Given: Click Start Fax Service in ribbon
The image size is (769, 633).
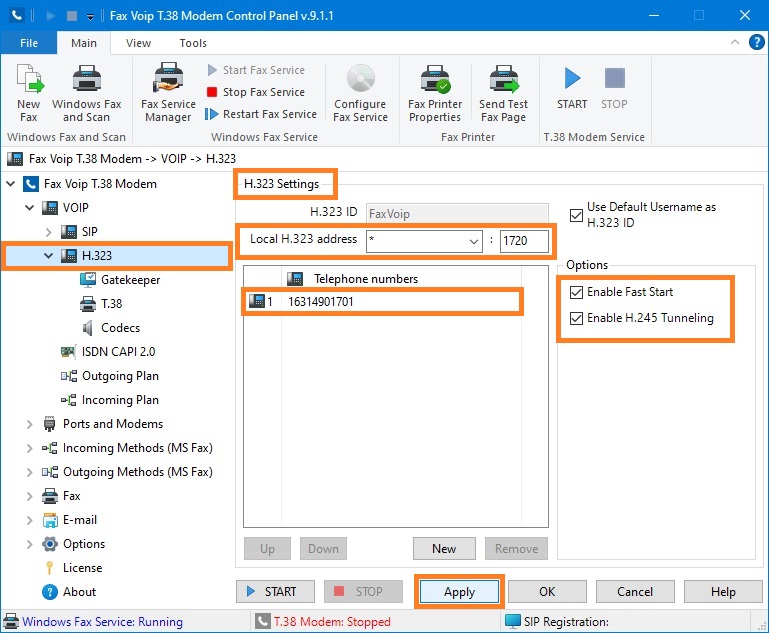Looking at the screenshot, I should click(256, 70).
